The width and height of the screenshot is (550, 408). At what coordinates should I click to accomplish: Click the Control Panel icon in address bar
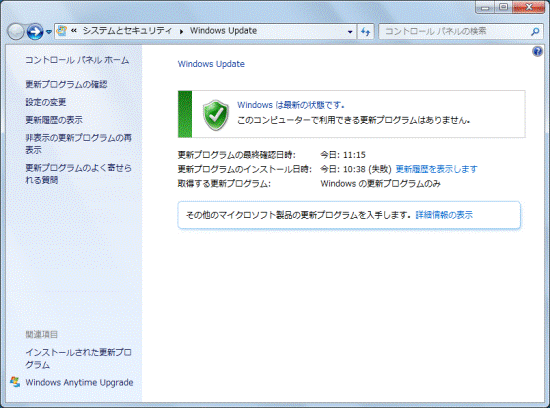62,31
